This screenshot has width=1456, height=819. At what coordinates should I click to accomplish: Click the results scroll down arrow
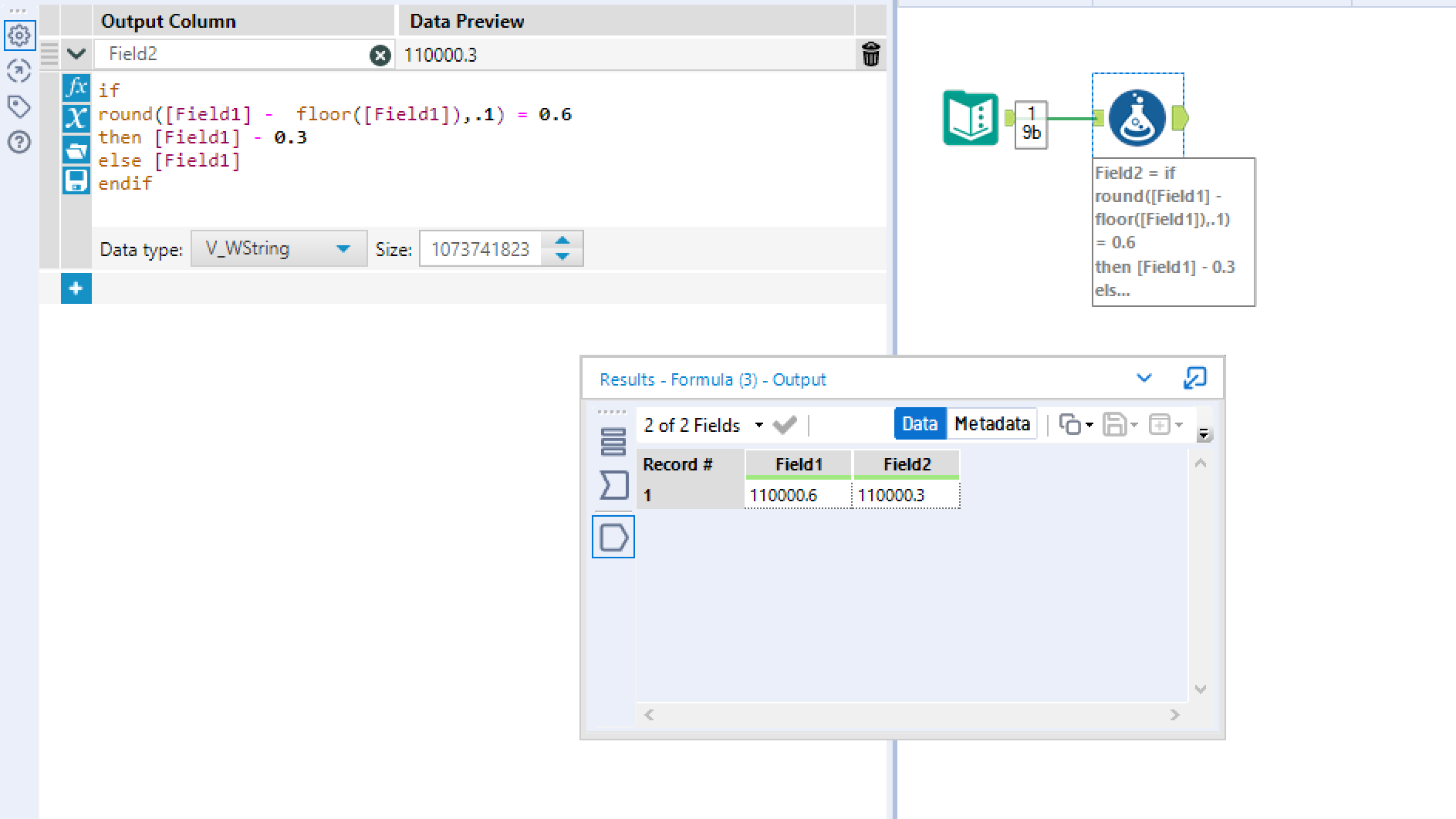(1201, 689)
